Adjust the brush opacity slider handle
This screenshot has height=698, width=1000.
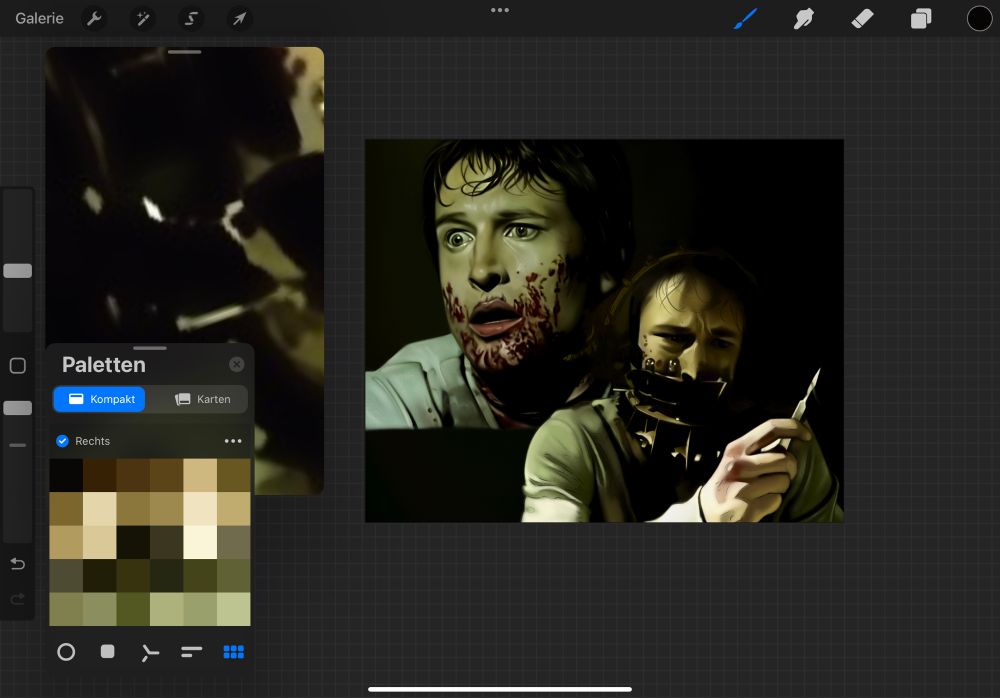click(x=18, y=408)
